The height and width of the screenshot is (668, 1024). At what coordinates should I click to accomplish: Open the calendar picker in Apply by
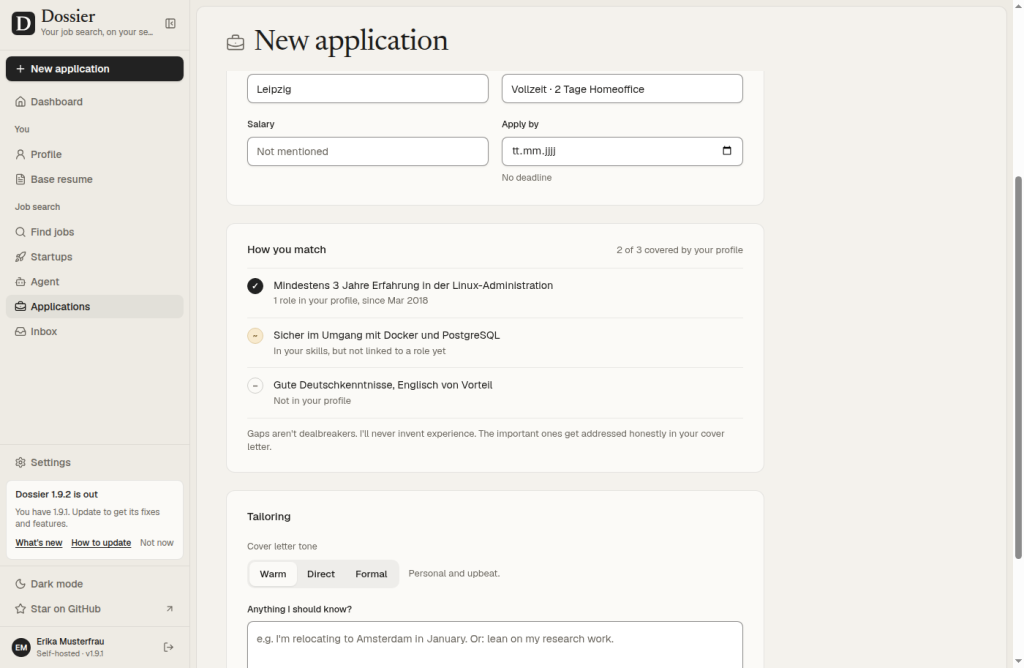pos(727,151)
